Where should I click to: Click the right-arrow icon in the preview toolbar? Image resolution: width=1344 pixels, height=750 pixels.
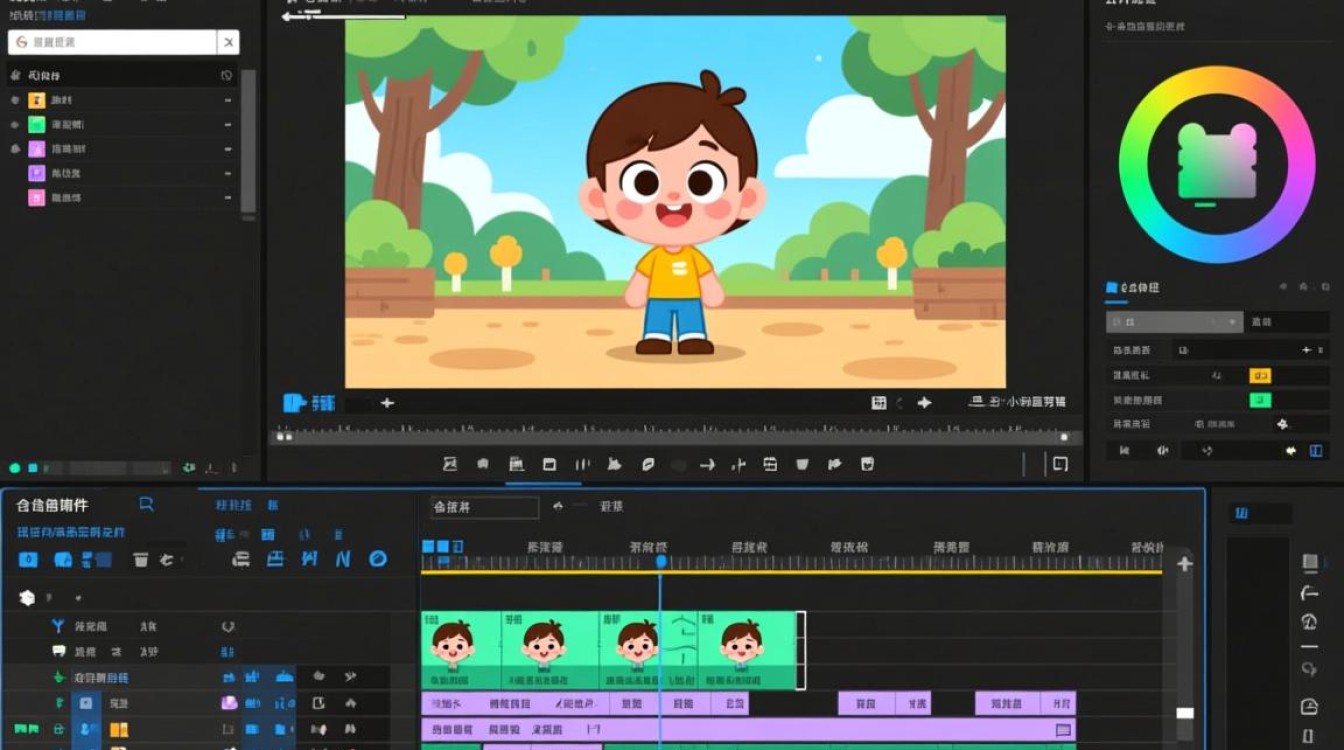click(x=707, y=464)
